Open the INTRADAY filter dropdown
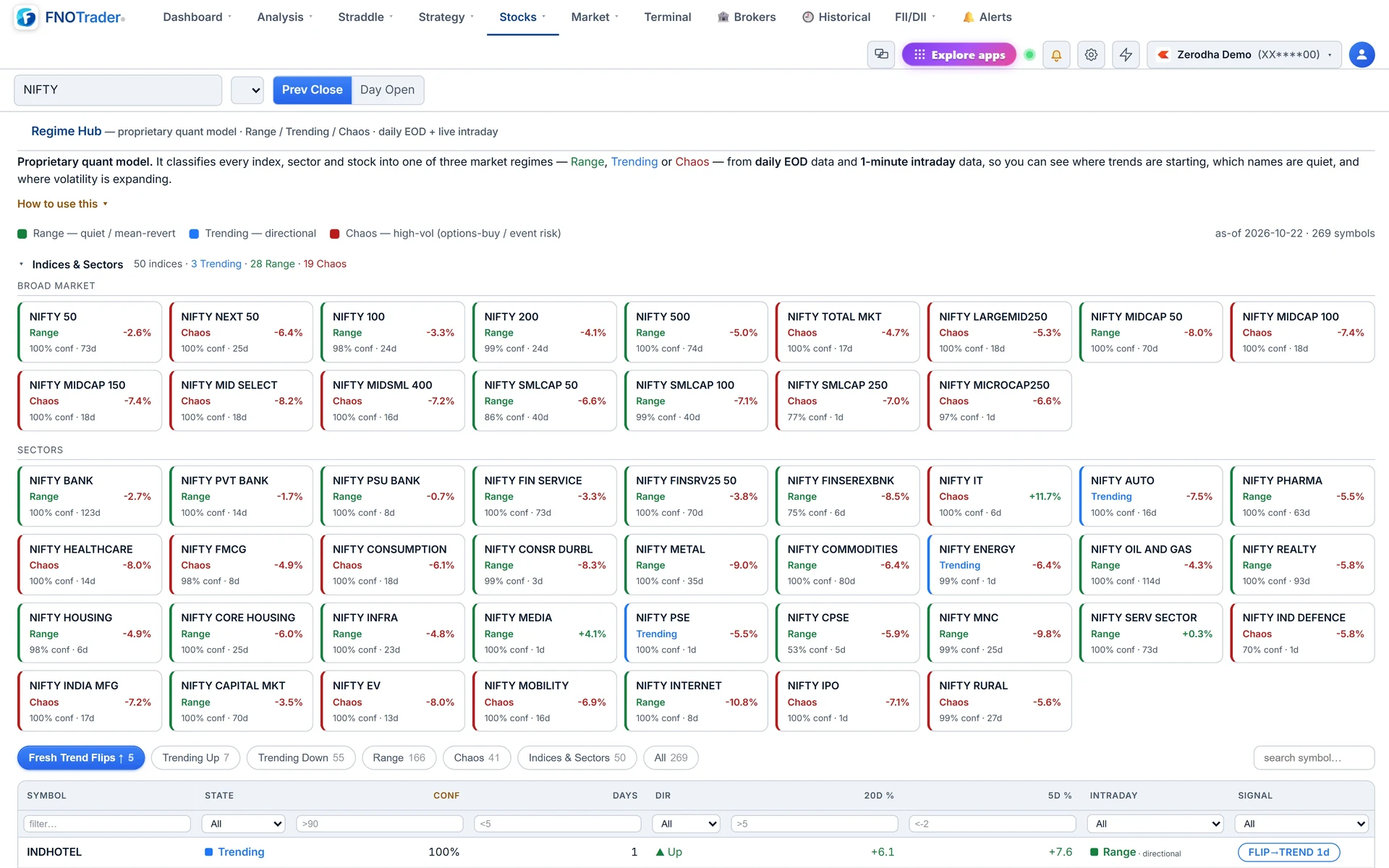 (1155, 823)
